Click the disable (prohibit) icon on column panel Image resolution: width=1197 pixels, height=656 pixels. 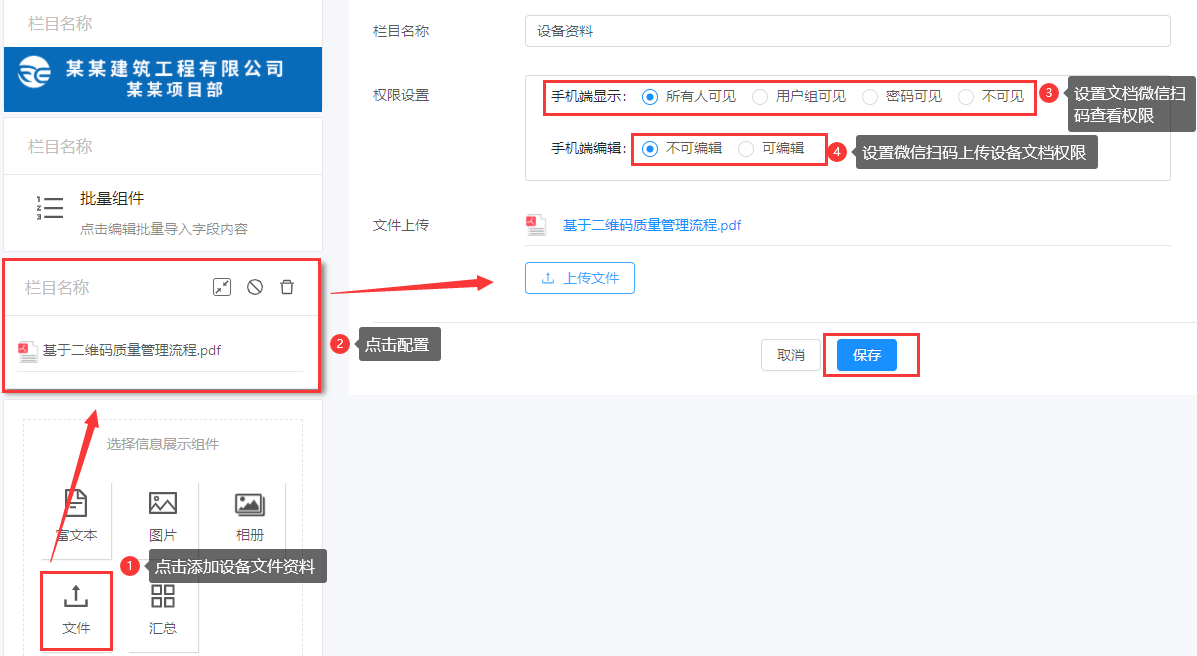point(254,287)
